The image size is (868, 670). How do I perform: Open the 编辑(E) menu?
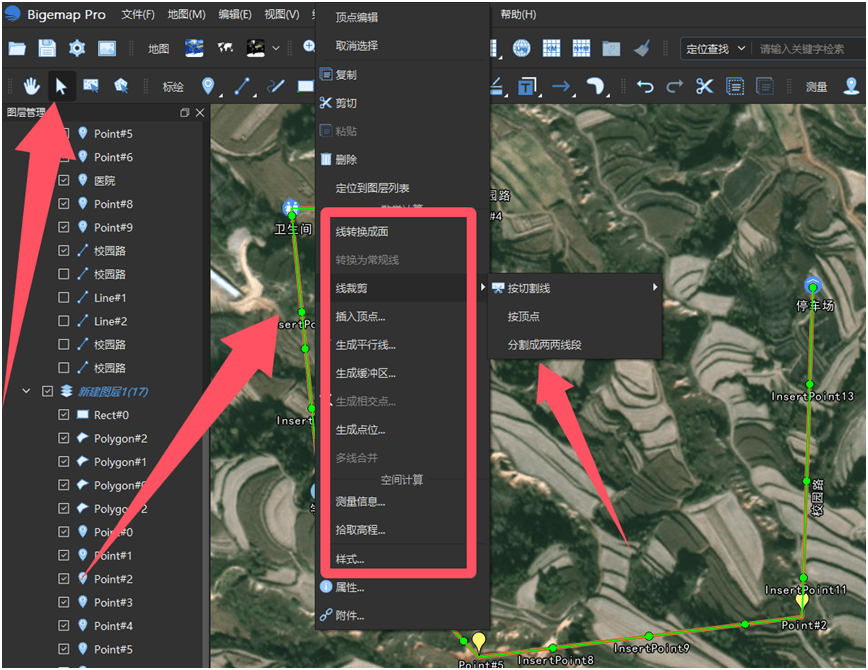235,14
